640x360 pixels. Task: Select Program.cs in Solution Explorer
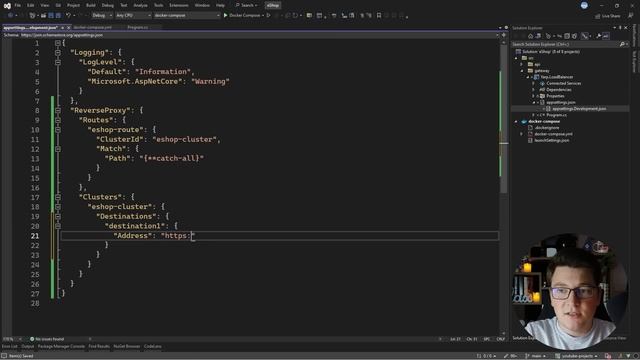coord(556,115)
